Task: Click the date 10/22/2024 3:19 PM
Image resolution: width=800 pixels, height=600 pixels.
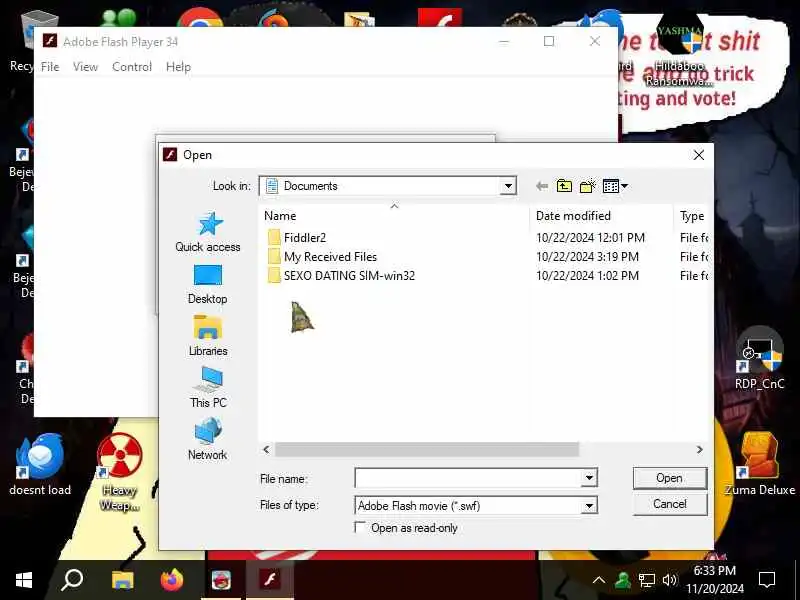Action: (x=587, y=257)
